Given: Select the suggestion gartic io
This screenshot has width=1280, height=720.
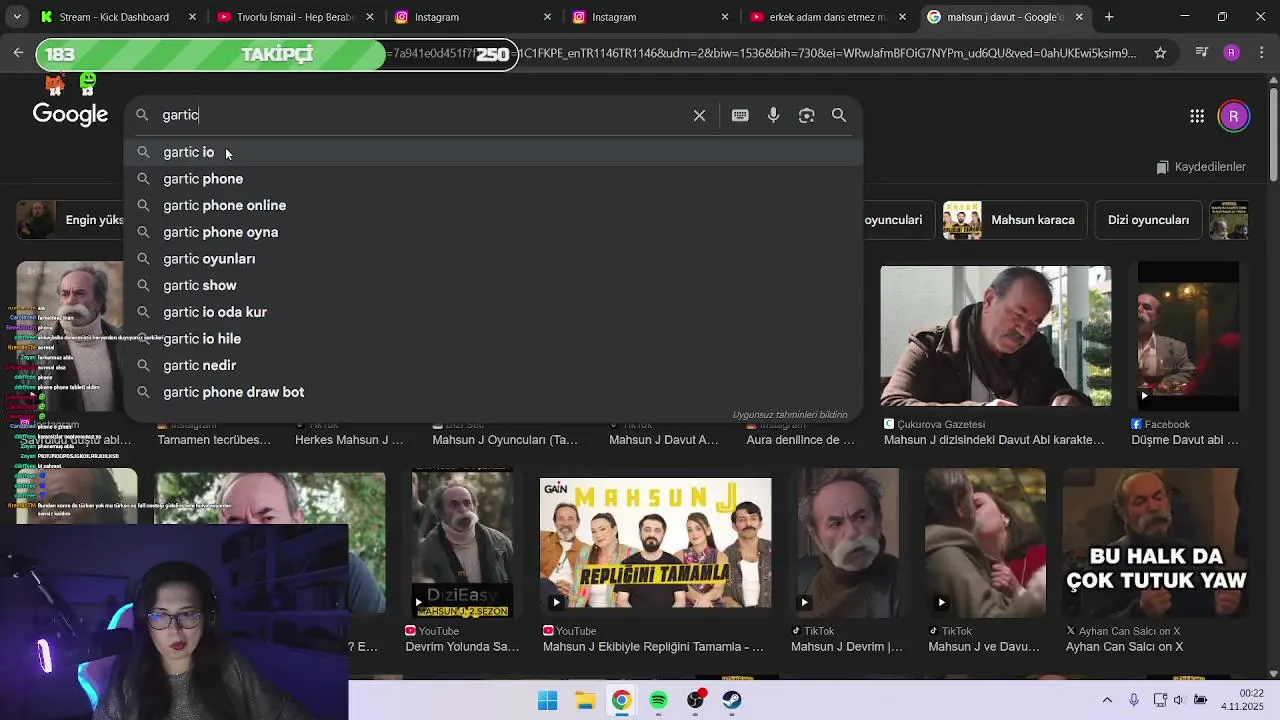Looking at the screenshot, I should [x=493, y=152].
